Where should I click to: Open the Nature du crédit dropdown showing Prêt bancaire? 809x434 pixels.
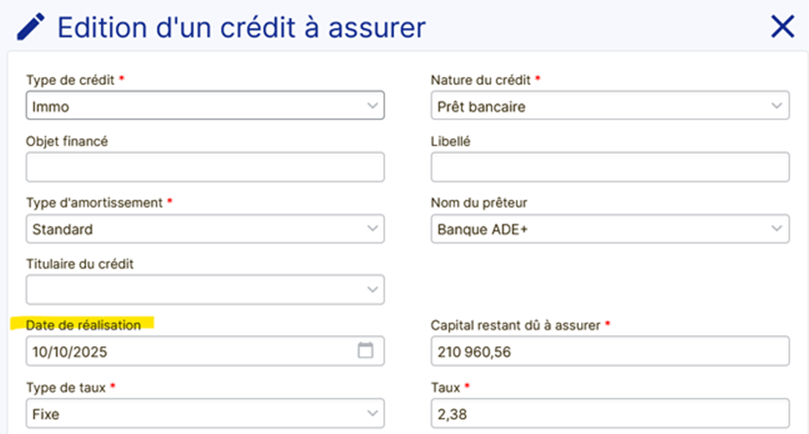tap(609, 104)
